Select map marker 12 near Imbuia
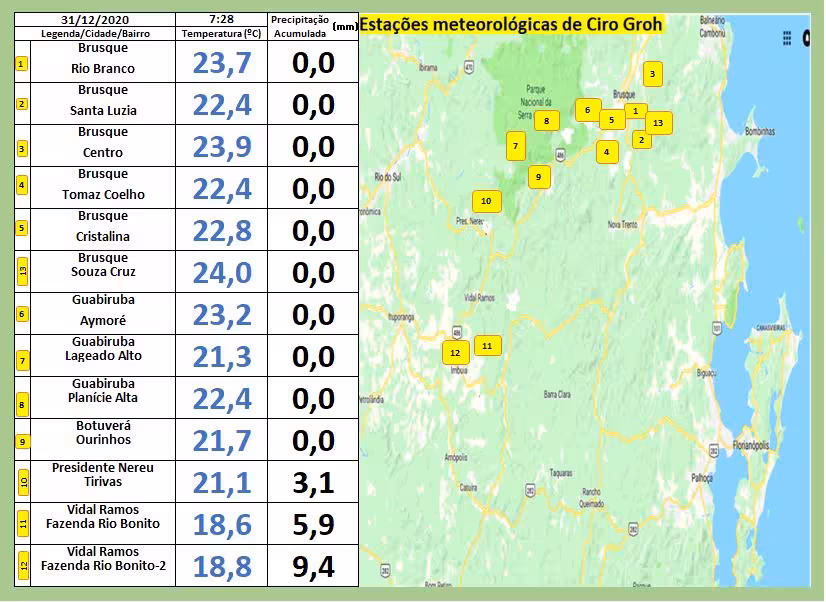 click(455, 353)
